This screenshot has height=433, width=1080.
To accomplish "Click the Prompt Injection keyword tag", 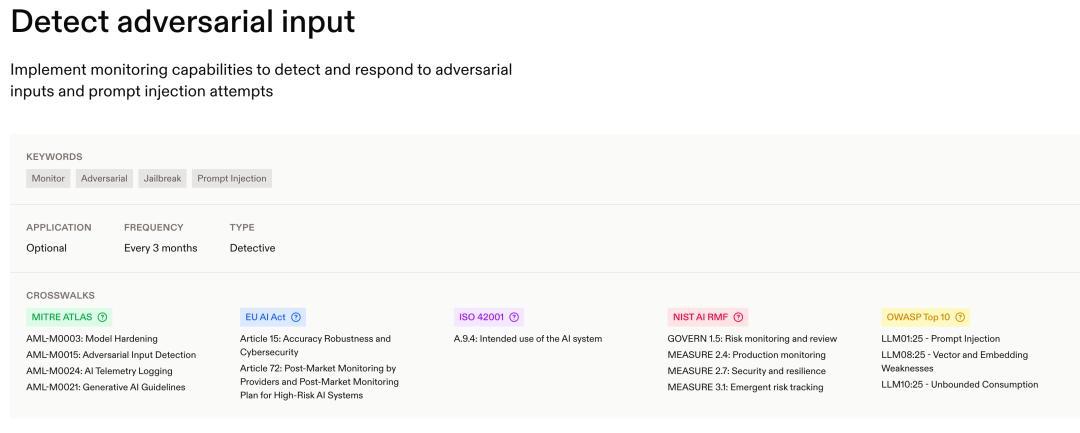I will [232, 178].
